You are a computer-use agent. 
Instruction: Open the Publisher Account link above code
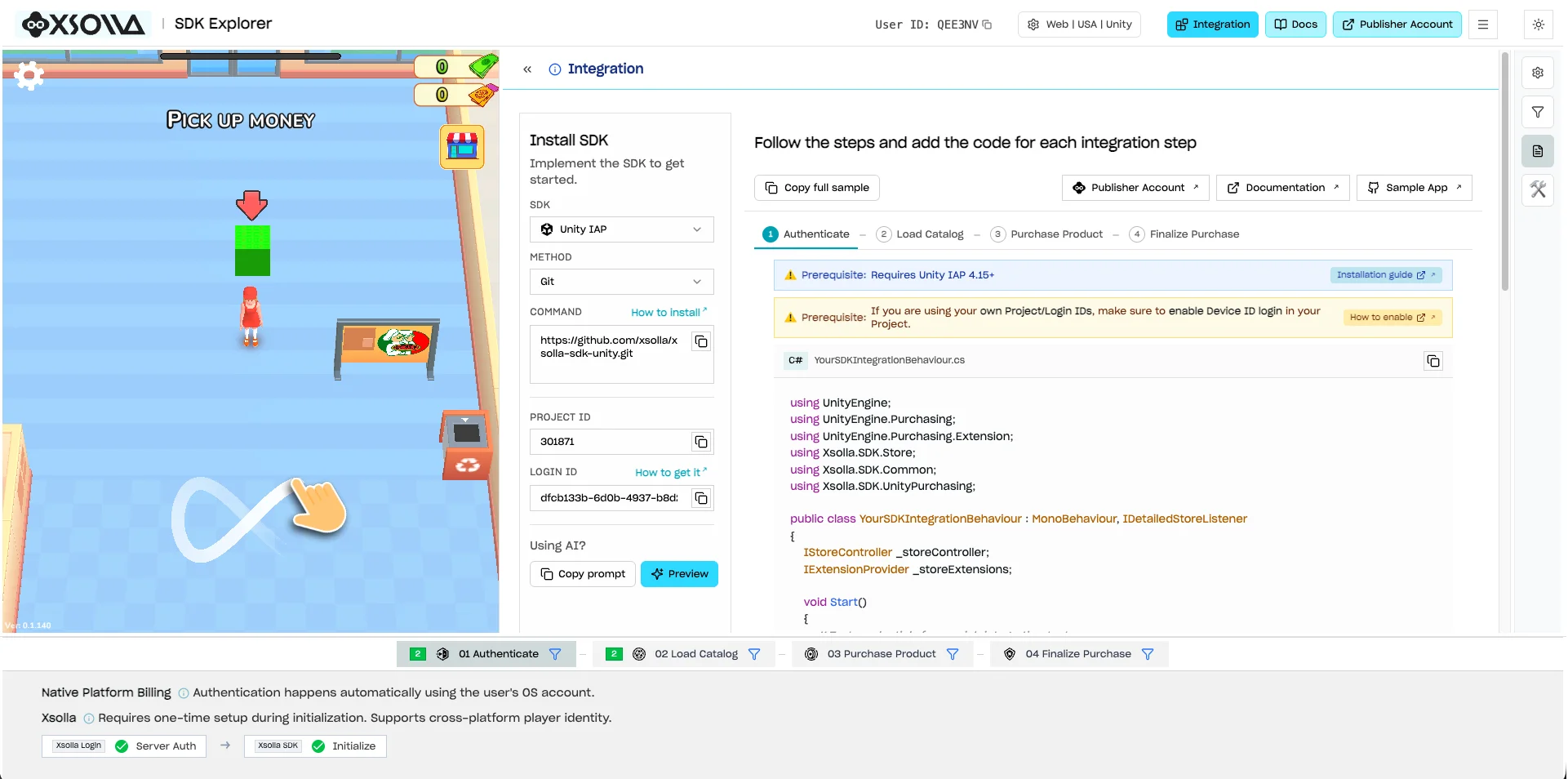[1135, 188]
